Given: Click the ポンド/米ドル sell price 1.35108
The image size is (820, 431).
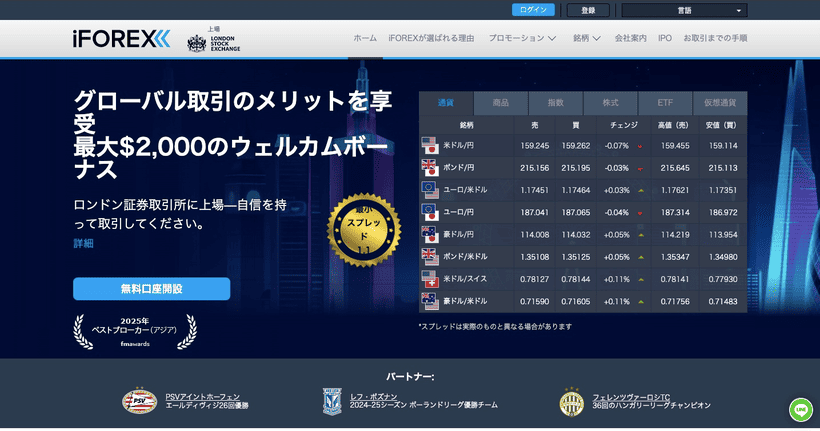Looking at the screenshot, I should [x=534, y=257].
